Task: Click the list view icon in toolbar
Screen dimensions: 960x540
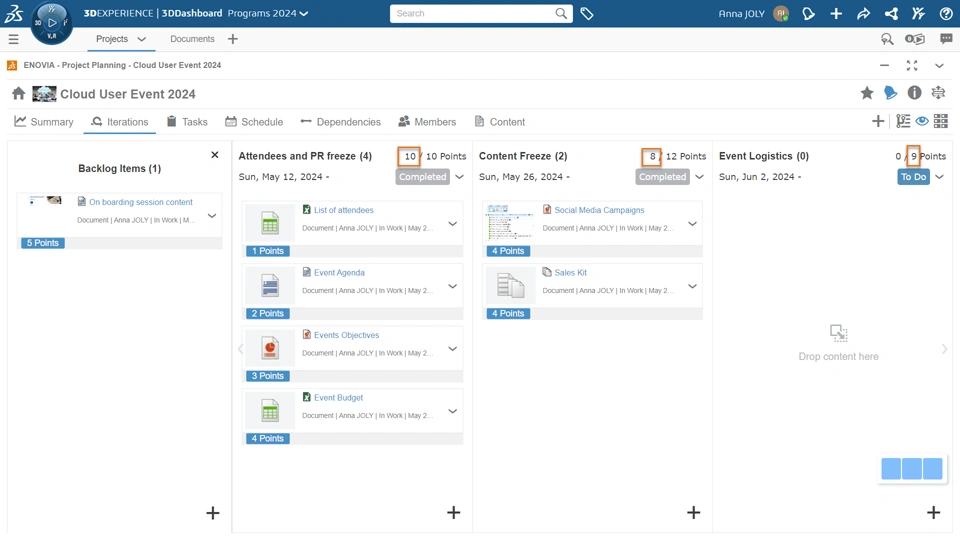Action: [x=902, y=121]
